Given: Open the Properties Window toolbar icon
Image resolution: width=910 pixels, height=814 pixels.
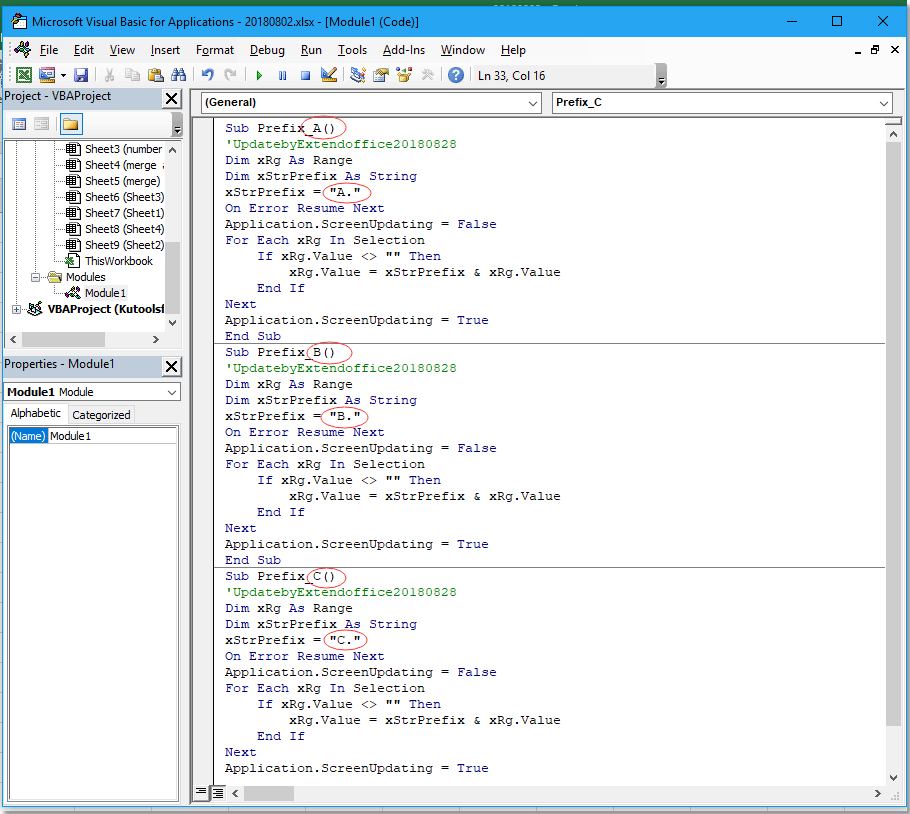Looking at the screenshot, I should click(x=380, y=75).
